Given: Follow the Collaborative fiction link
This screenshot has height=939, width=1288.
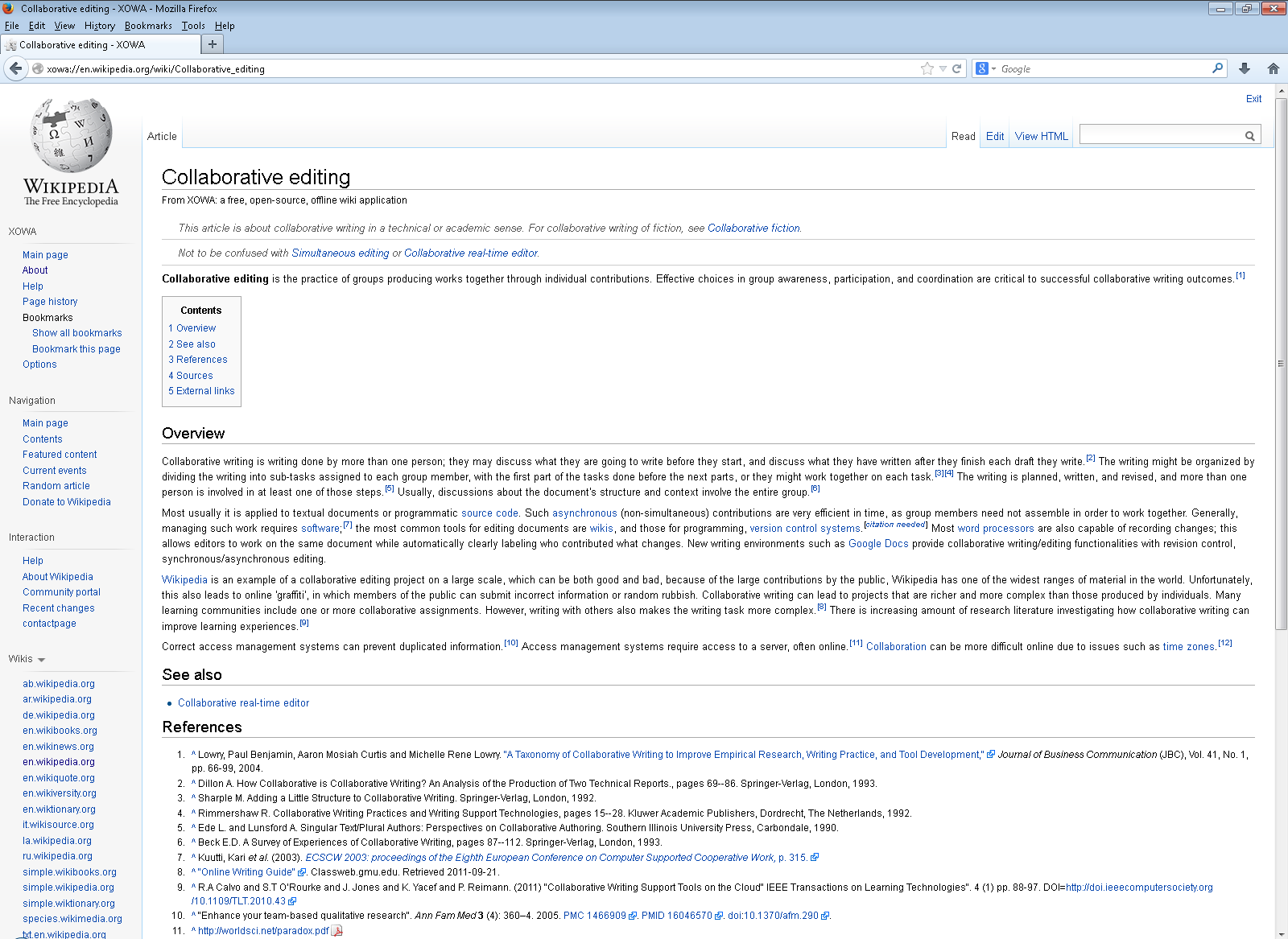Looking at the screenshot, I should (x=753, y=229).
